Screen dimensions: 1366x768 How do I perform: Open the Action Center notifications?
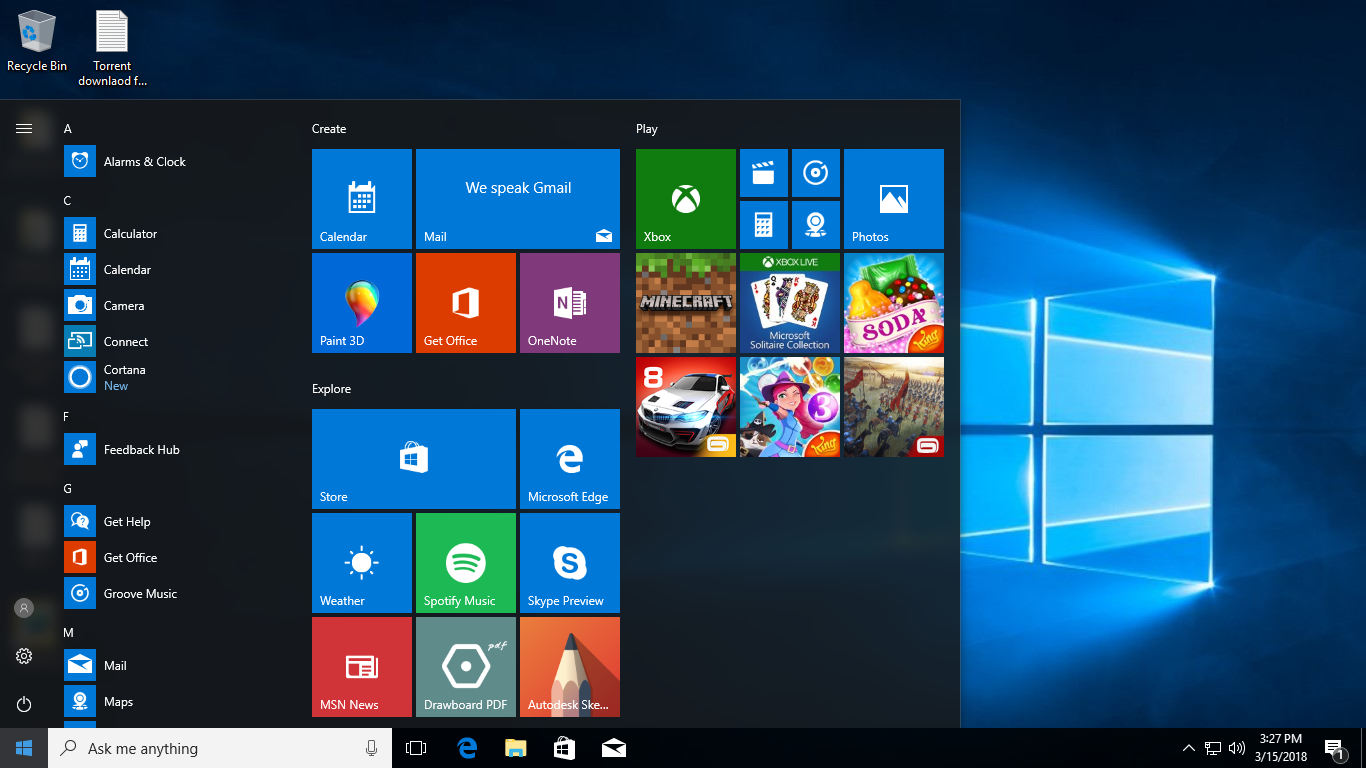coord(1333,748)
